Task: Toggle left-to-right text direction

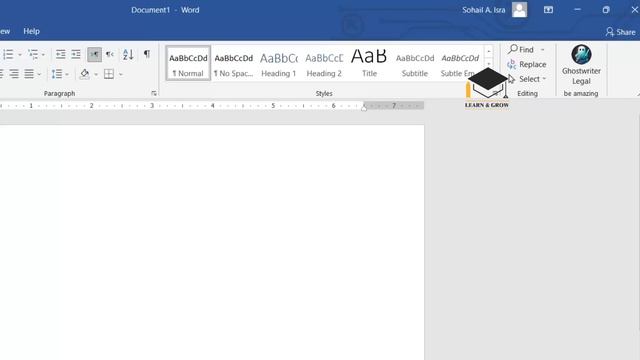Action: (x=94, y=54)
